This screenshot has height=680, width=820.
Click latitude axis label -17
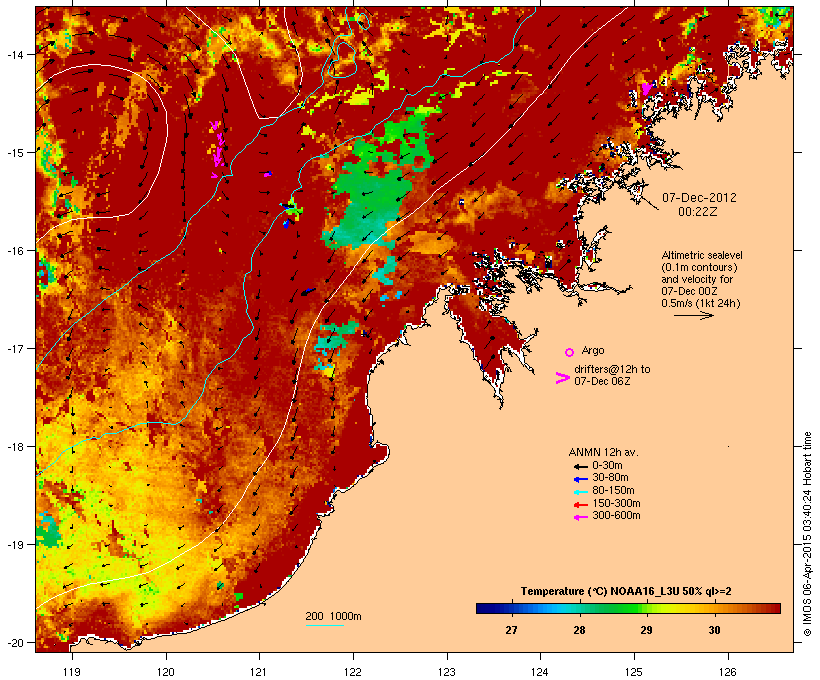pyautogui.click(x=14, y=348)
